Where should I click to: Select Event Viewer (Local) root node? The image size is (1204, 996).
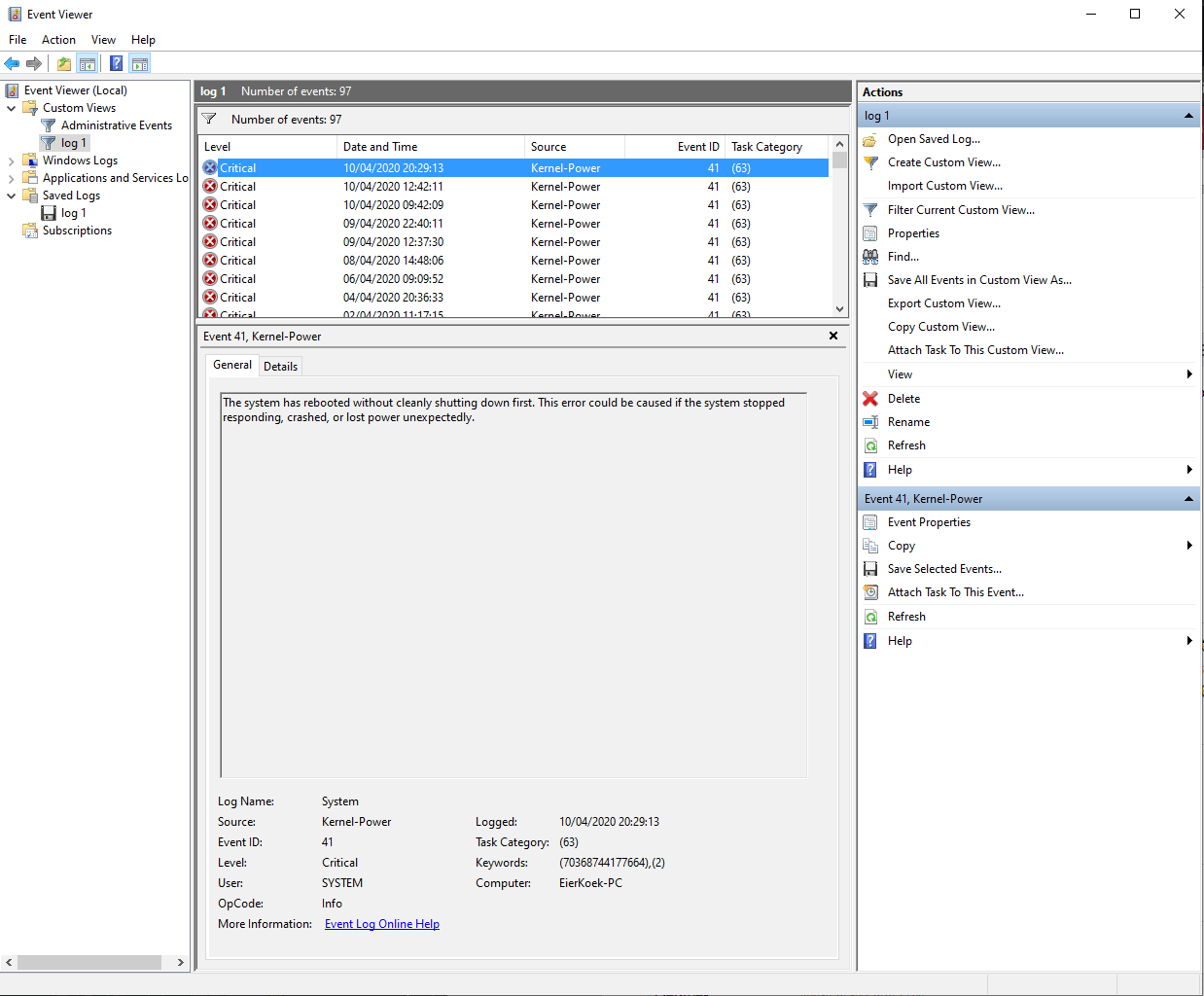[x=75, y=90]
